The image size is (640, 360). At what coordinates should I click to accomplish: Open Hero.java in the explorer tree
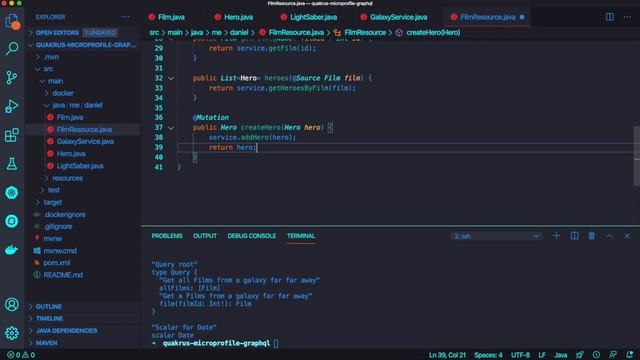[83, 154]
